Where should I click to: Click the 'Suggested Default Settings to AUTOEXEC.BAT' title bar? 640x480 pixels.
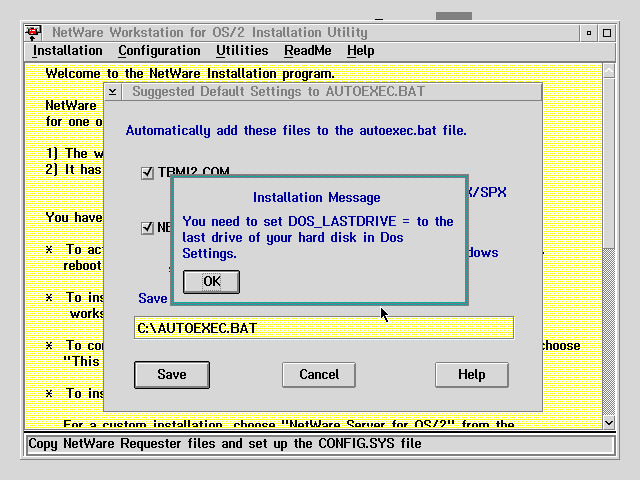point(331,92)
